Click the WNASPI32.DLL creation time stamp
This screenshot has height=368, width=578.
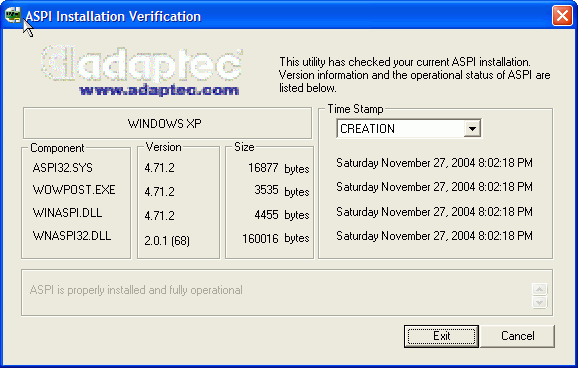(x=434, y=236)
